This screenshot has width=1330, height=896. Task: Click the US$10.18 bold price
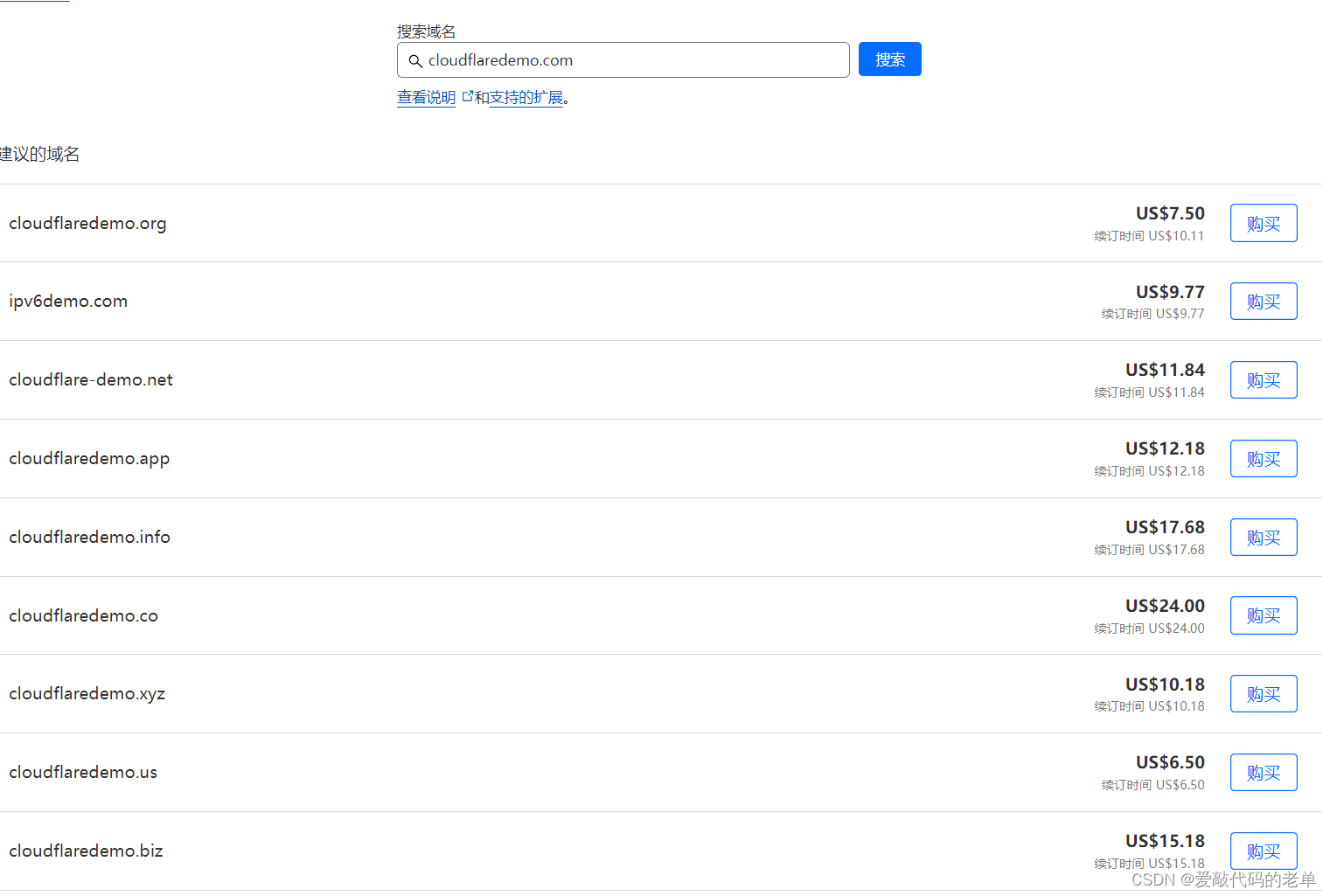click(x=1165, y=684)
